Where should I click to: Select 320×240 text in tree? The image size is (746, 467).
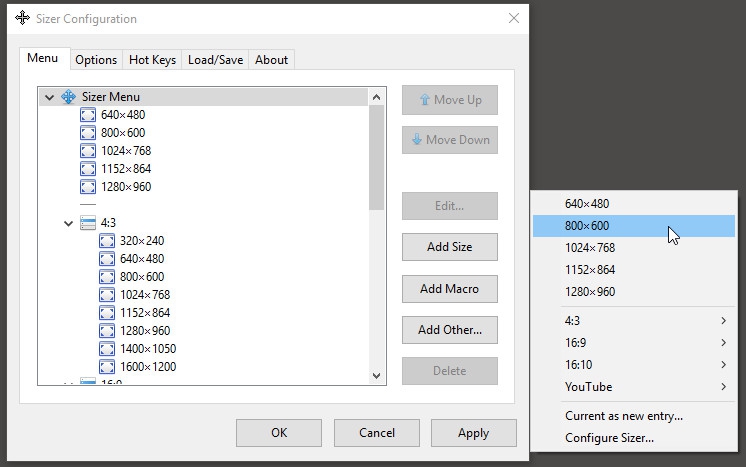click(142, 241)
